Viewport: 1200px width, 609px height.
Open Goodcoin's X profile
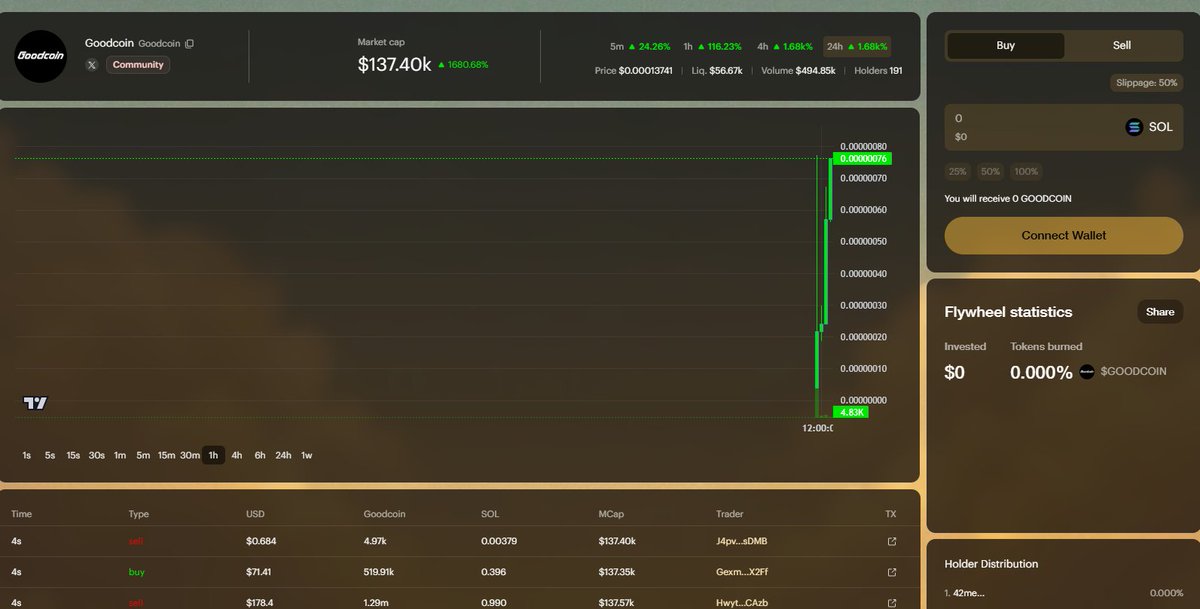(91, 64)
